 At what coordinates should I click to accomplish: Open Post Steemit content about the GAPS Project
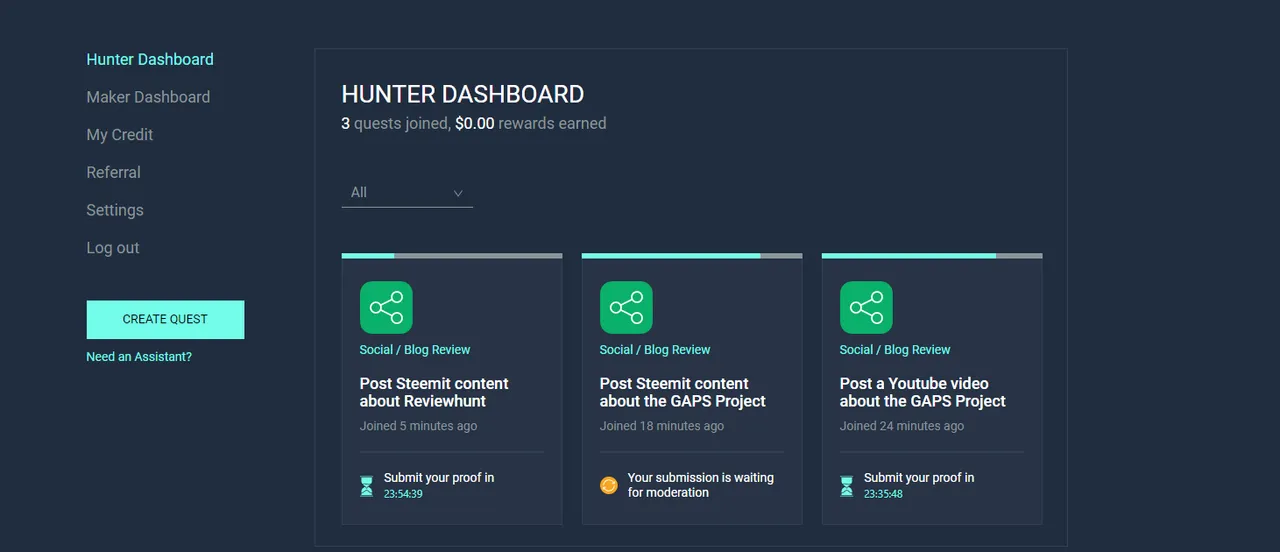click(x=683, y=392)
